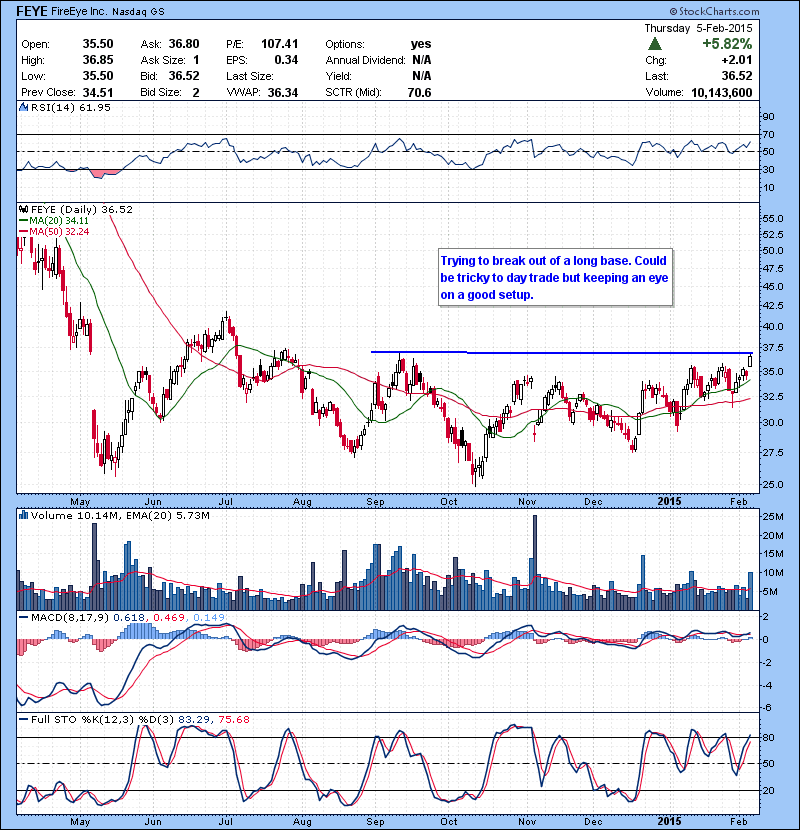Screen dimensions: 800x830
Task: Click the 'Yield:' label
Action: (x=338, y=76)
